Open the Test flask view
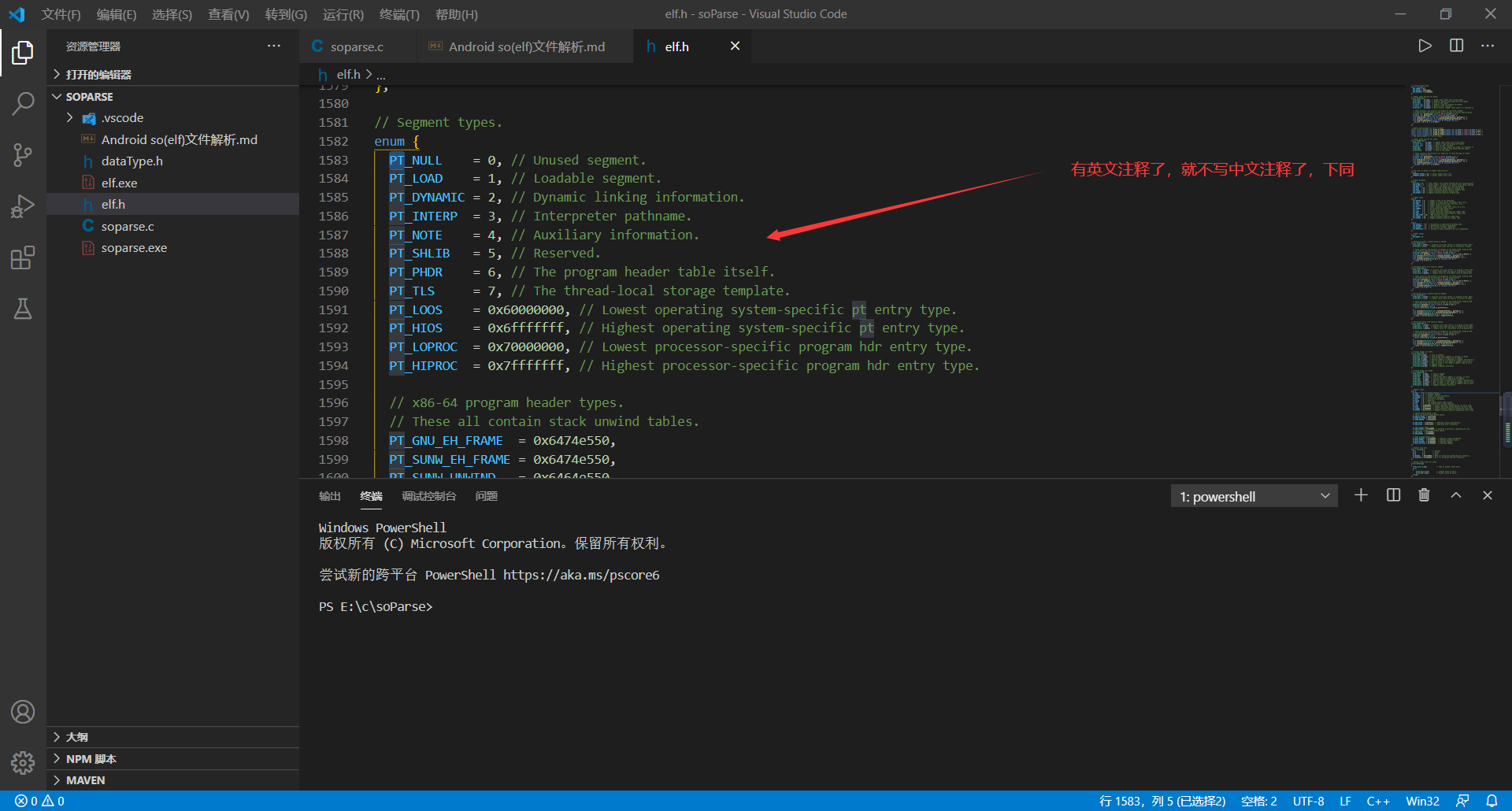1512x811 pixels. (23, 309)
